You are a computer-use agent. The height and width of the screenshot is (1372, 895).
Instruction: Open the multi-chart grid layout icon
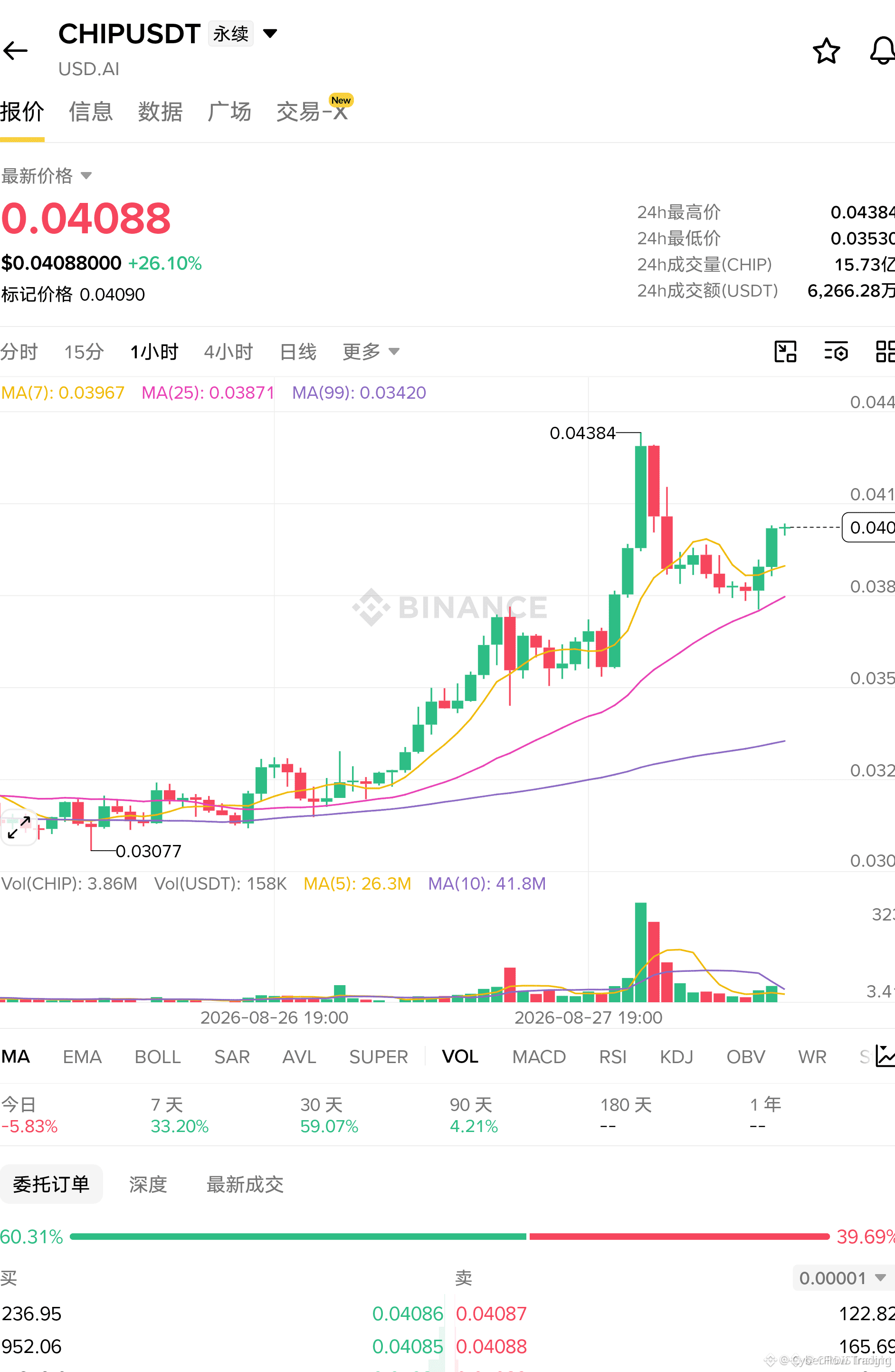click(x=885, y=351)
